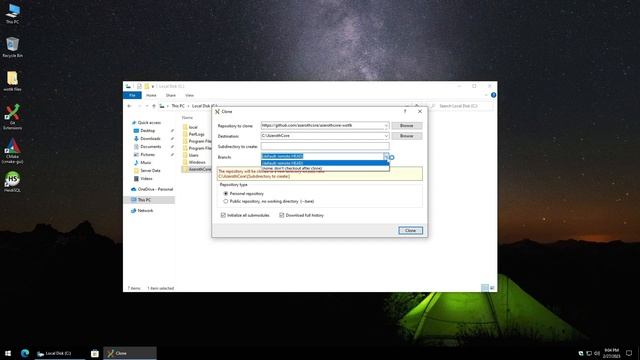Viewport: 640px width, 360px height.
Task: Switch to large icons view button
Action: click(x=492, y=288)
